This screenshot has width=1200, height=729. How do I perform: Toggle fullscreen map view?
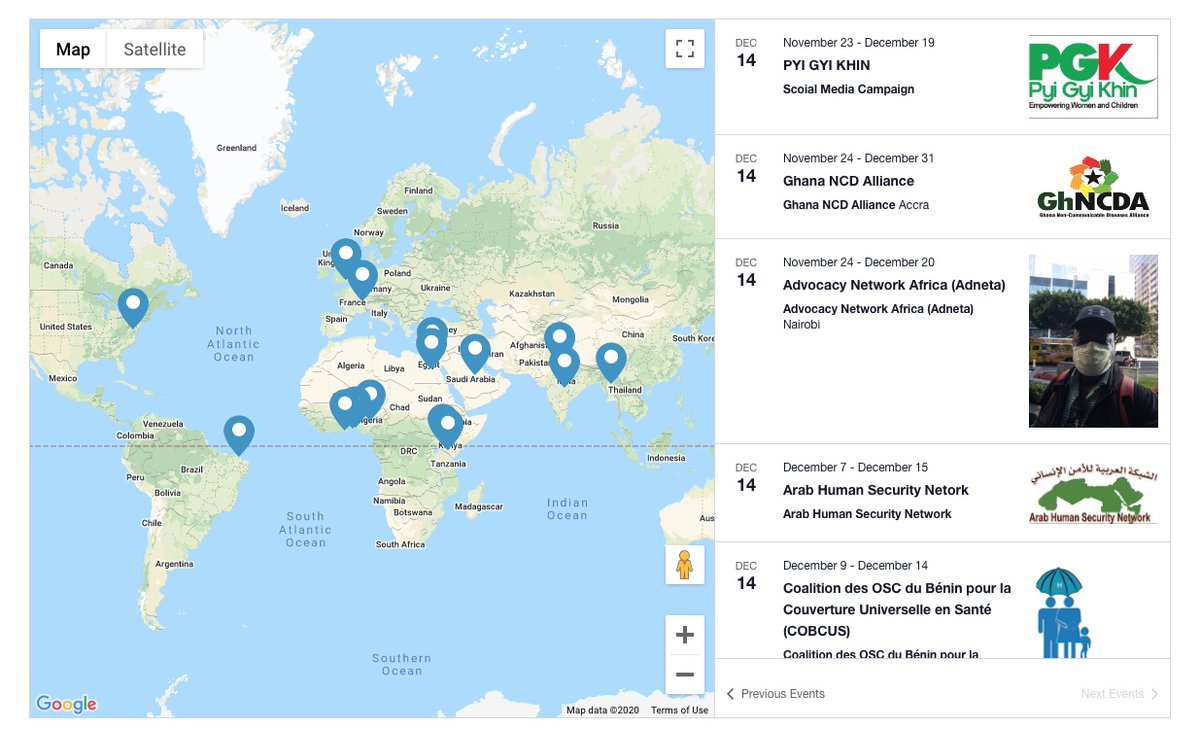(x=685, y=49)
